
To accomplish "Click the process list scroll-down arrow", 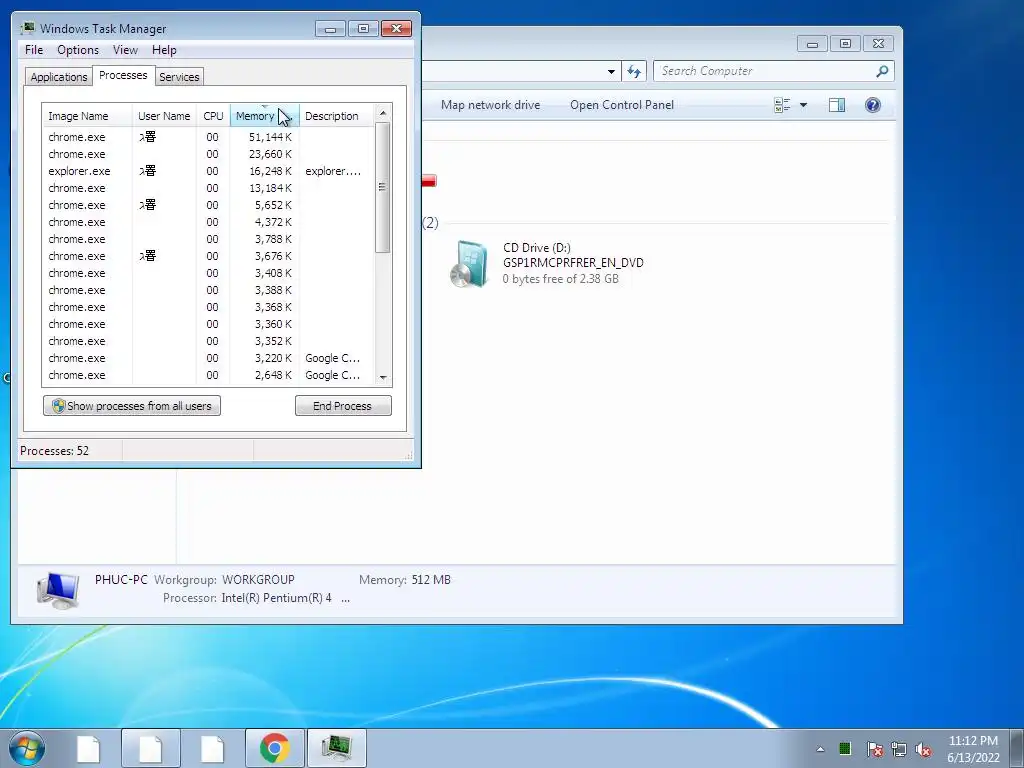I will coord(383,377).
